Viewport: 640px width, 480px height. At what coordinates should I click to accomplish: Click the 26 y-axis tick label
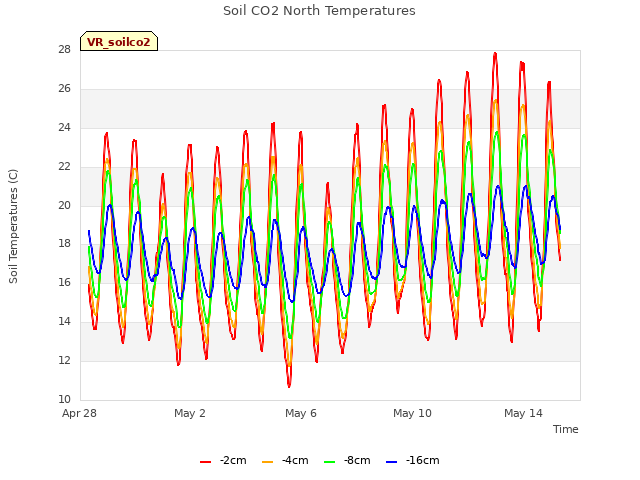point(64,89)
